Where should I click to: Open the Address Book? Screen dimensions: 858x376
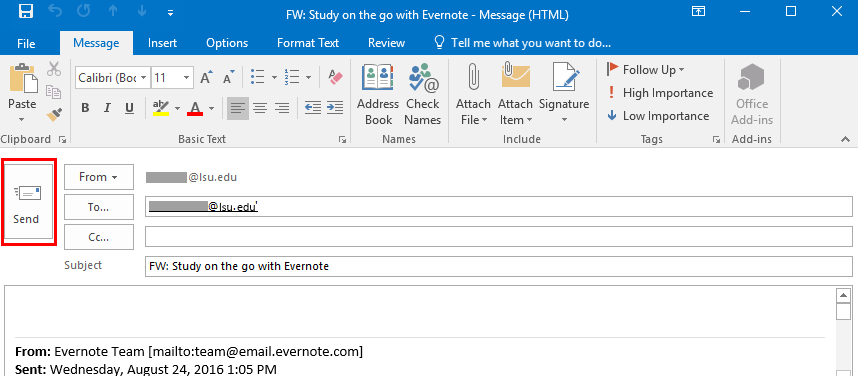pyautogui.click(x=378, y=94)
